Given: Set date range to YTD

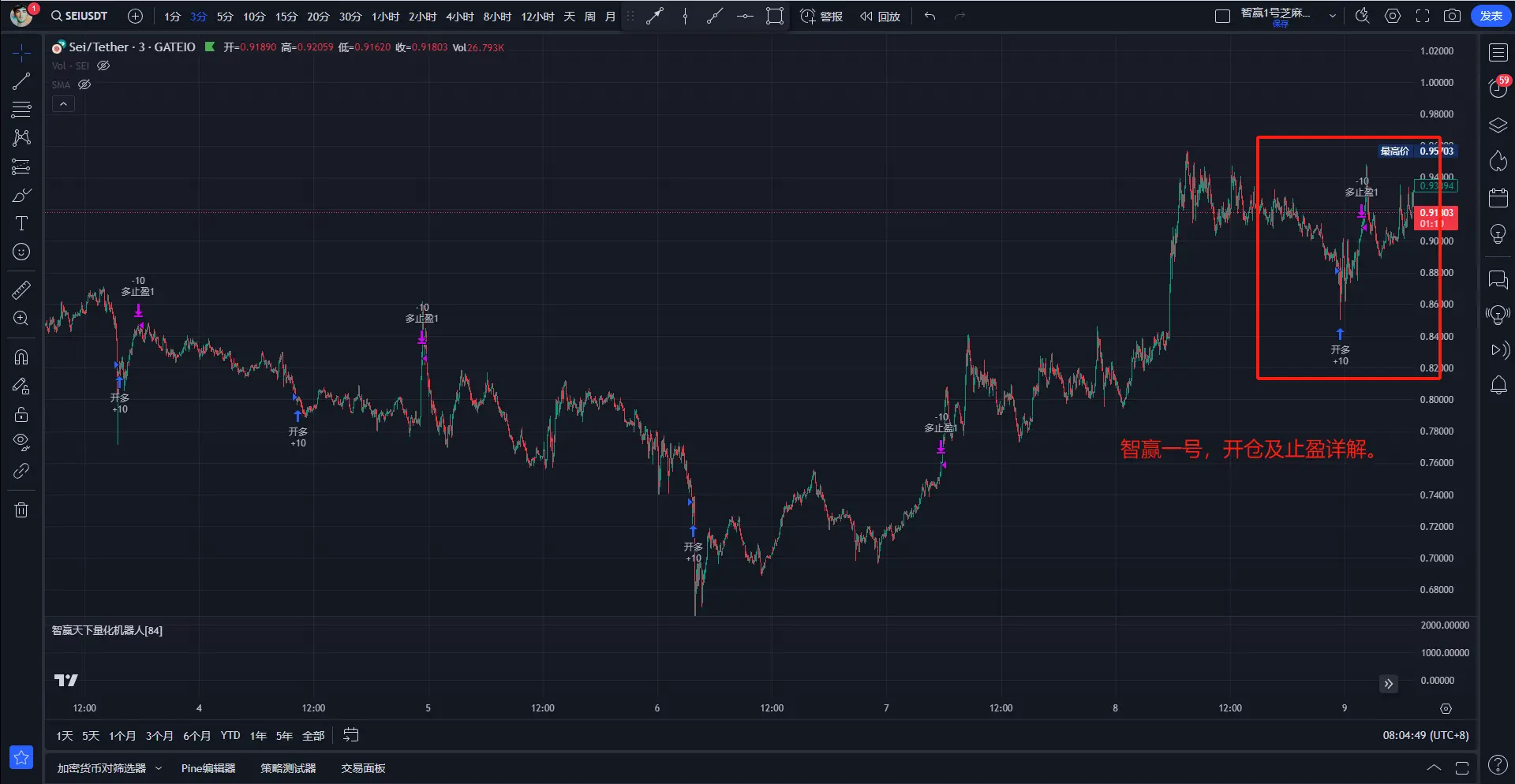Looking at the screenshot, I should pyautogui.click(x=230, y=735).
